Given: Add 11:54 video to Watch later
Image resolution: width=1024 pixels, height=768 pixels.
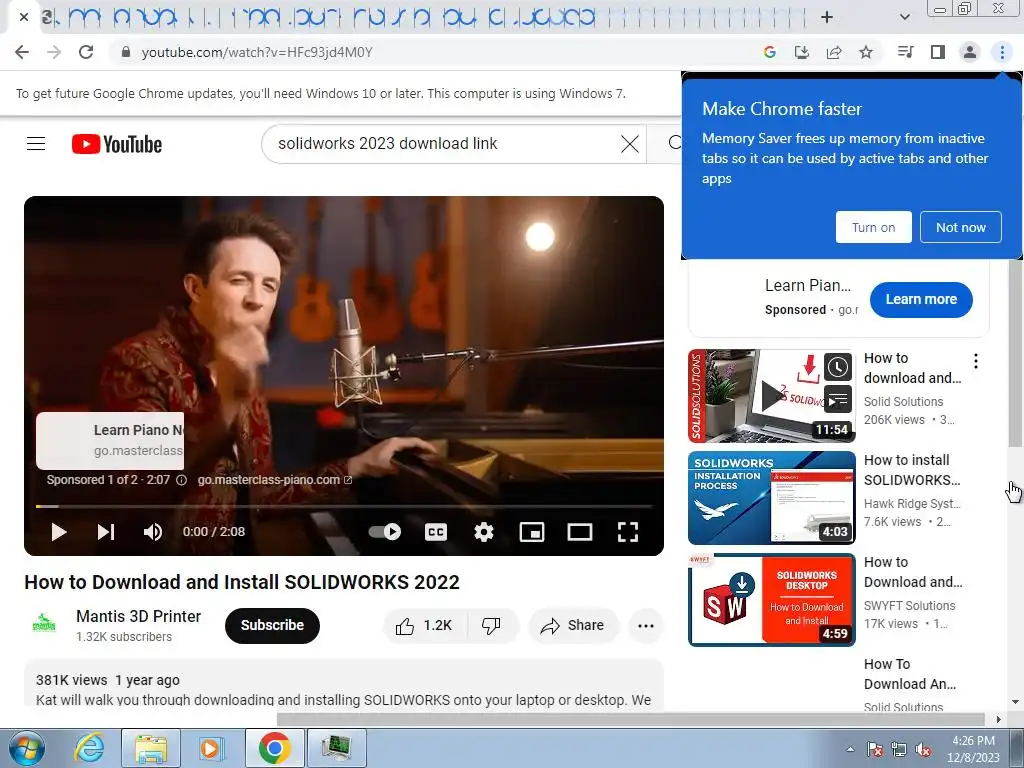Looking at the screenshot, I should tap(838, 367).
